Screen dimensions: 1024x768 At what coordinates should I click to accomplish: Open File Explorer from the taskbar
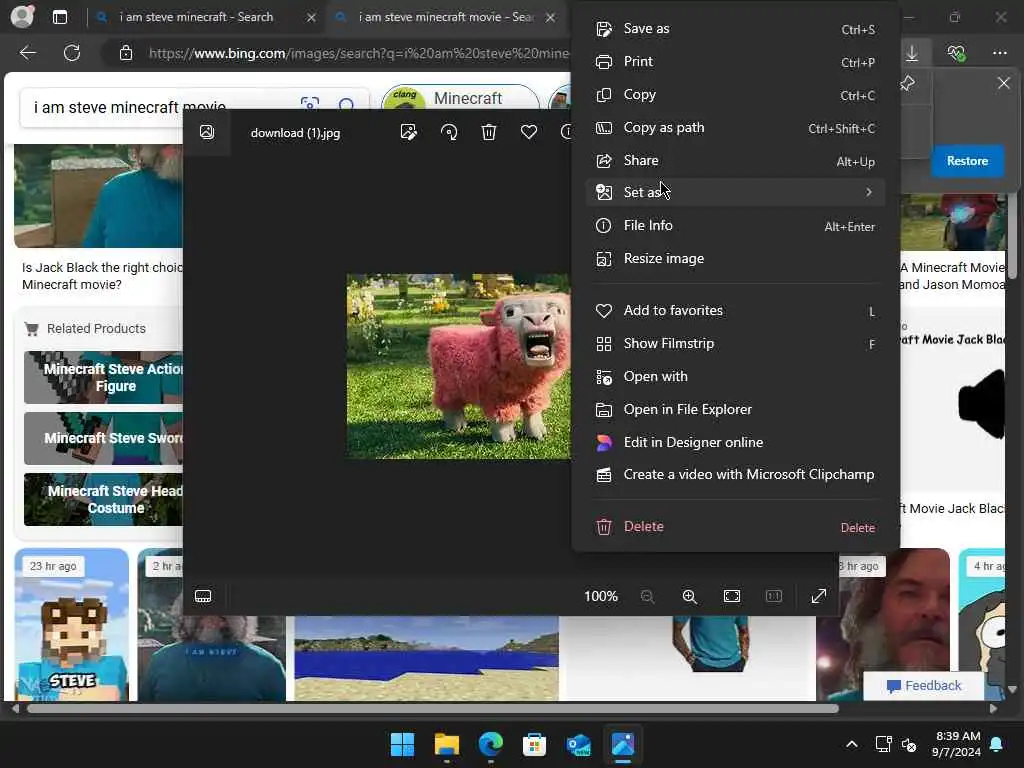point(447,744)
